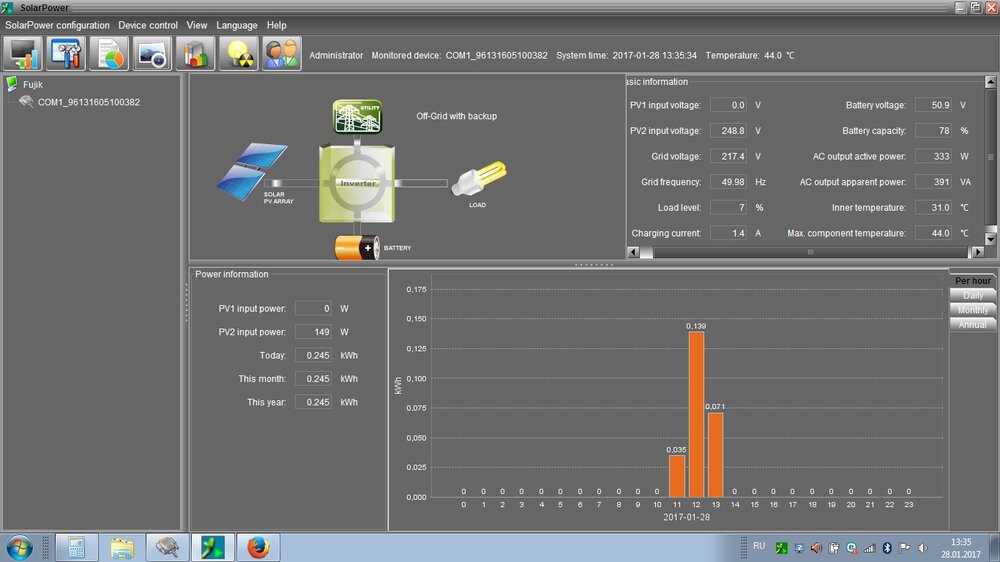Click the document with pie chart icon
1000x562 pixels.
(110, 54)
